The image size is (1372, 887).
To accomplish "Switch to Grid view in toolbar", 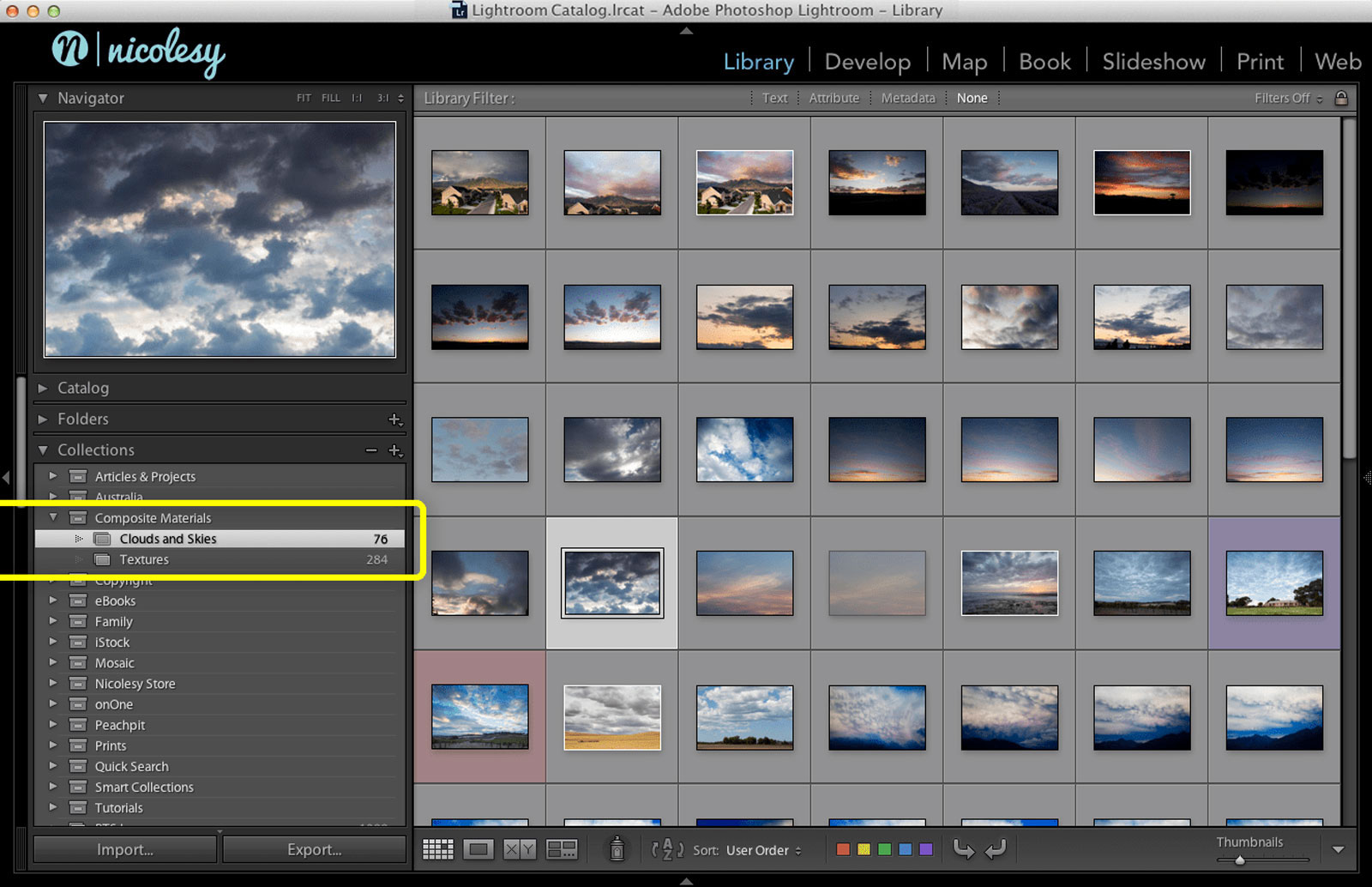I will tap(437, 849).
